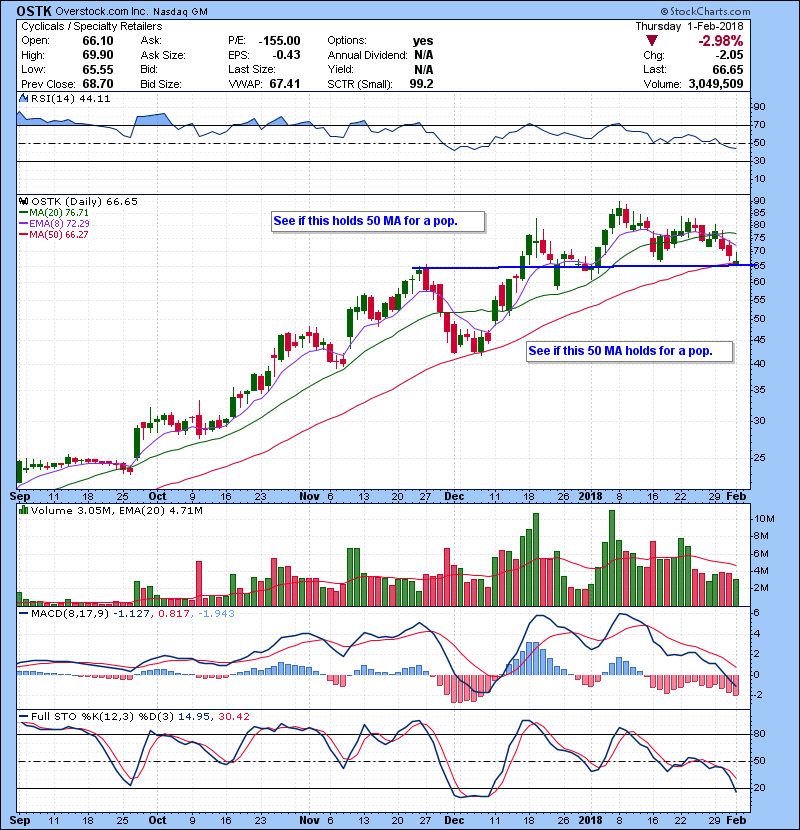800x830 pixels.
Task: Click the Overstock.com Inc. company name
Action: [x=102, y=12]
